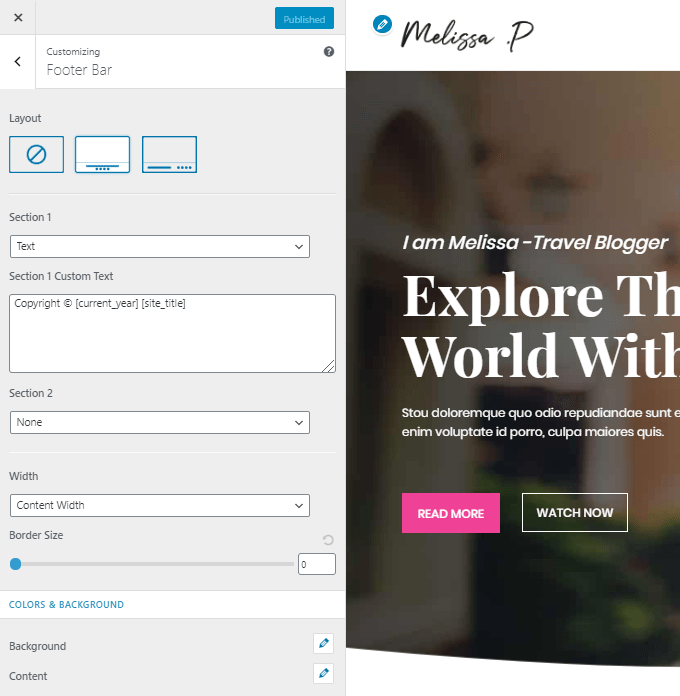Select the disabled footer bar layout option
Viewport: 680px width, 696px height.
coord(36,154)
